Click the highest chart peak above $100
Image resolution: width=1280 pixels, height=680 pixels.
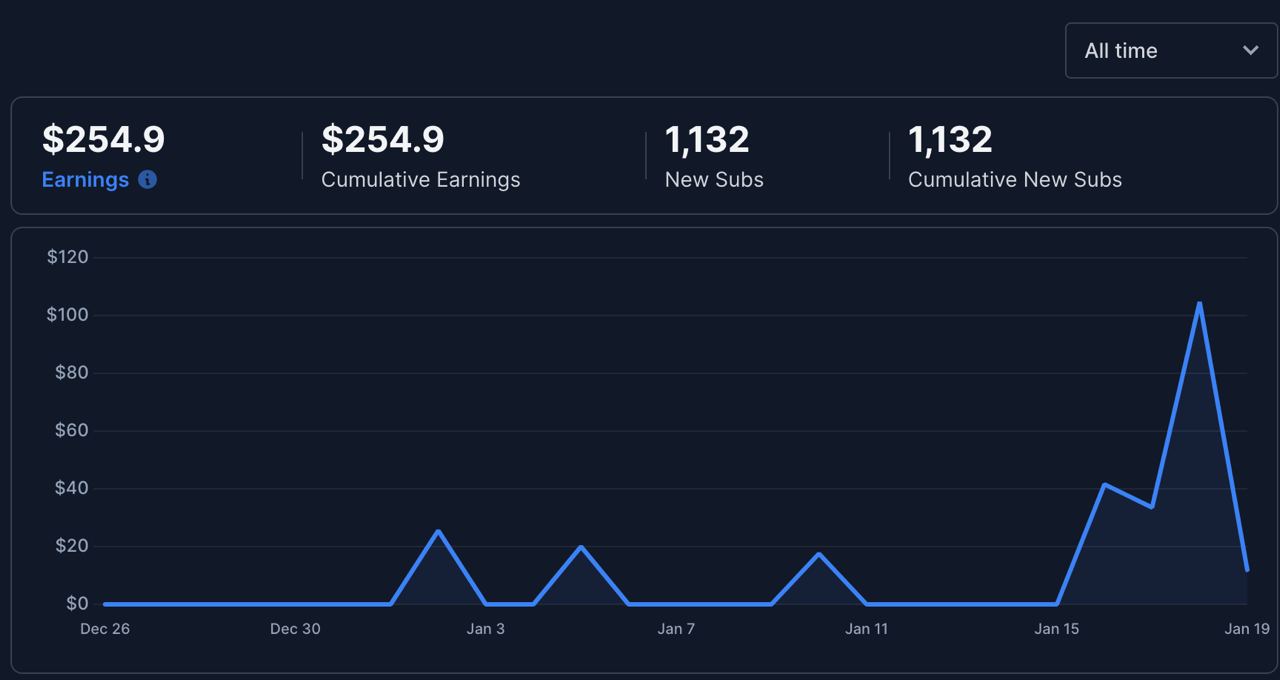pos(1199,303)
